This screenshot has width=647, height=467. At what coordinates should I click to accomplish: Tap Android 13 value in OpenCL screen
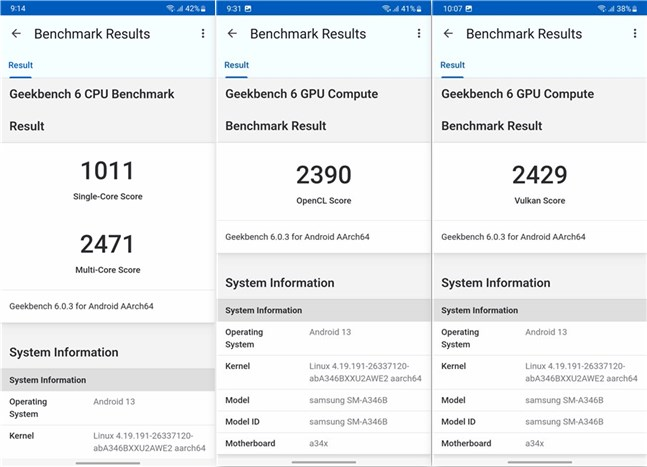click(x=330, y=332)
